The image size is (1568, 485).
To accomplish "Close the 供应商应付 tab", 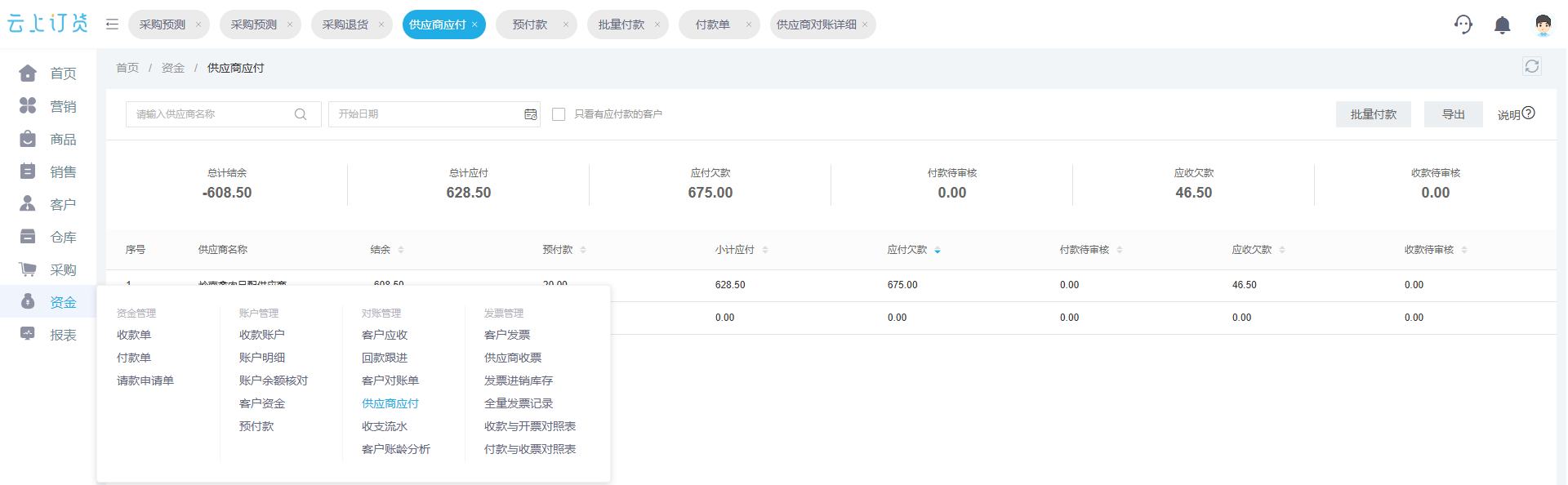I will click(474, 24).
